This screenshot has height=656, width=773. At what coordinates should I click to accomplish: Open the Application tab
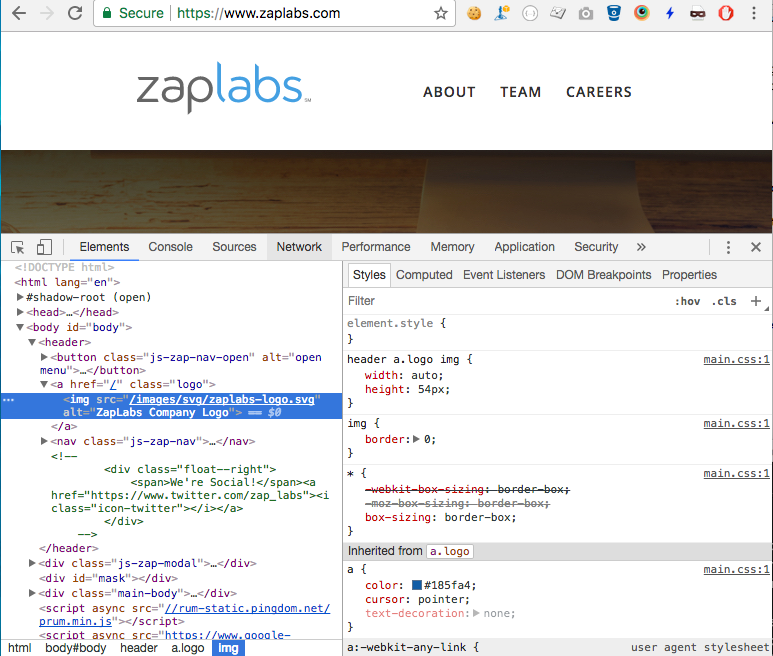[525, 247]
